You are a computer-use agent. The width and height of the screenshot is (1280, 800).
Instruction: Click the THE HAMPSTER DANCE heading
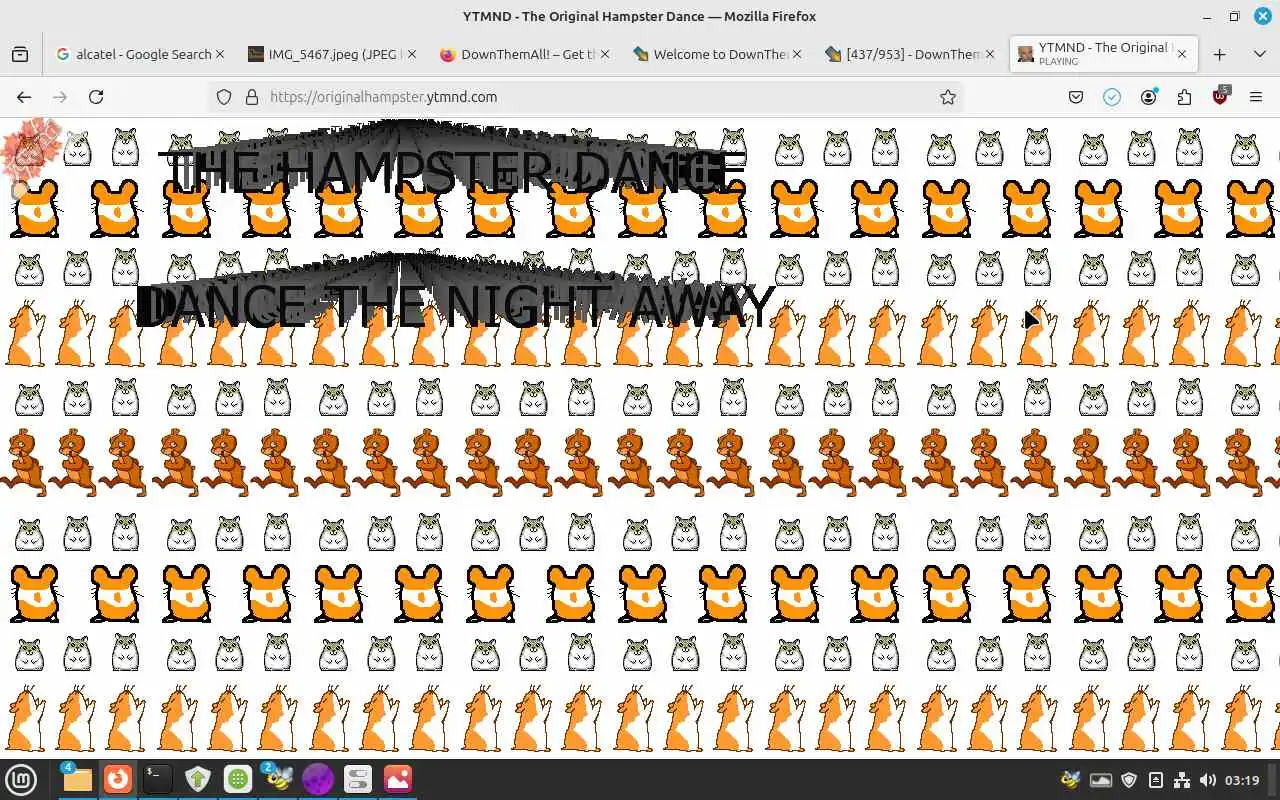tap(452, 171)
